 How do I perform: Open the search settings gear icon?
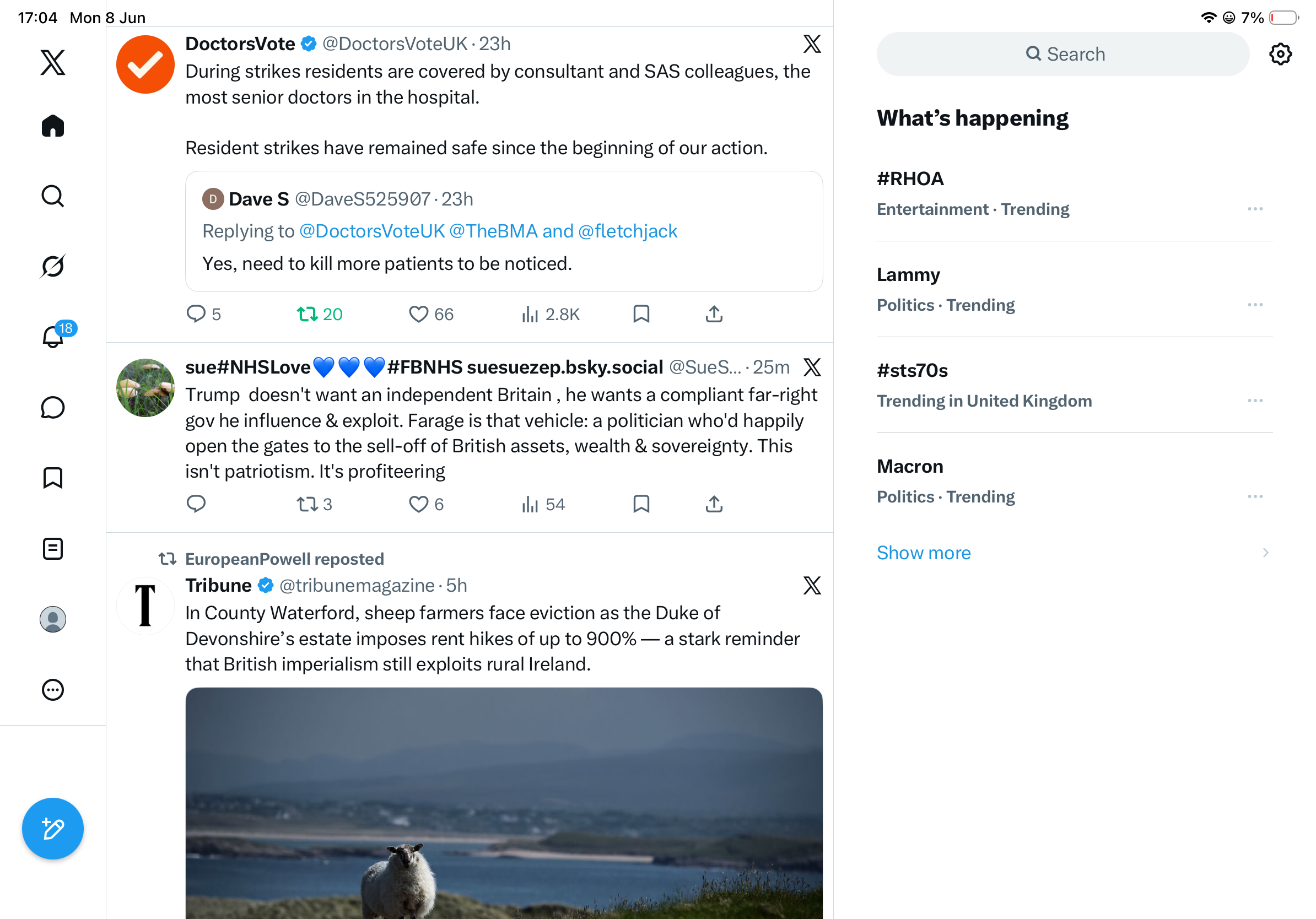(1280, 54)
